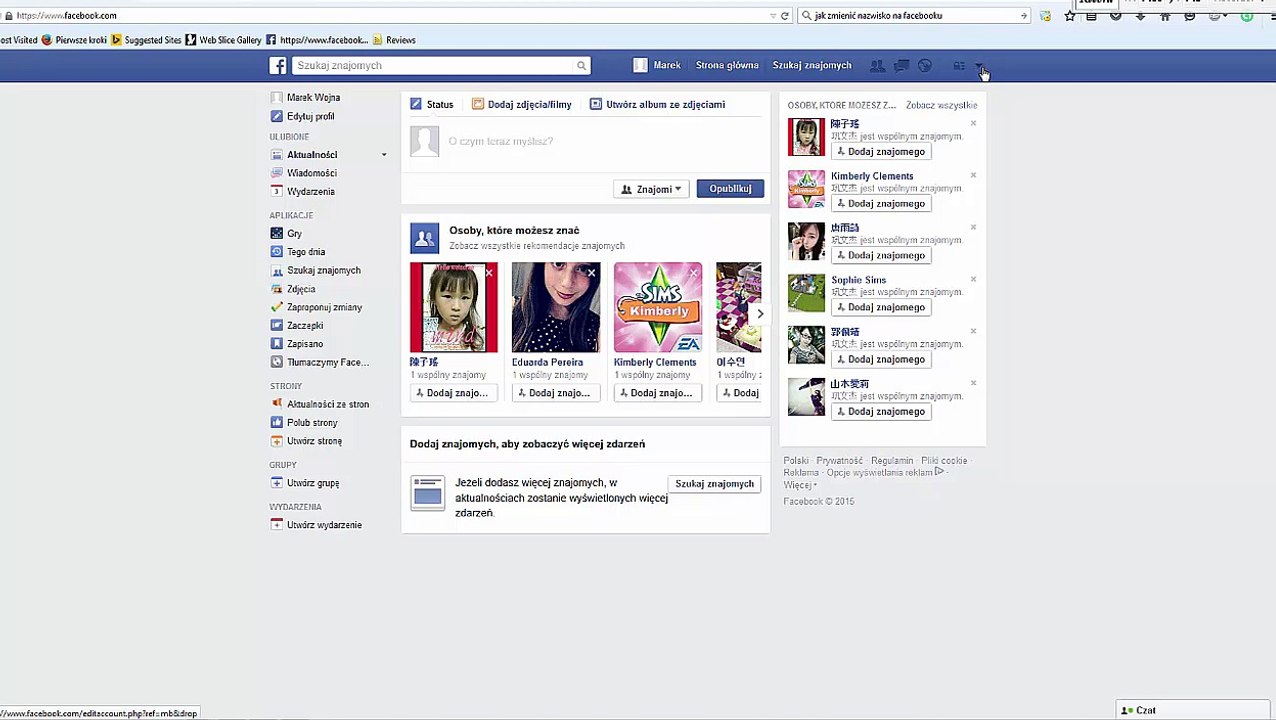Show next suggested people with arrow
Viewport: 1276px width, 720px height.
(760, 314)
